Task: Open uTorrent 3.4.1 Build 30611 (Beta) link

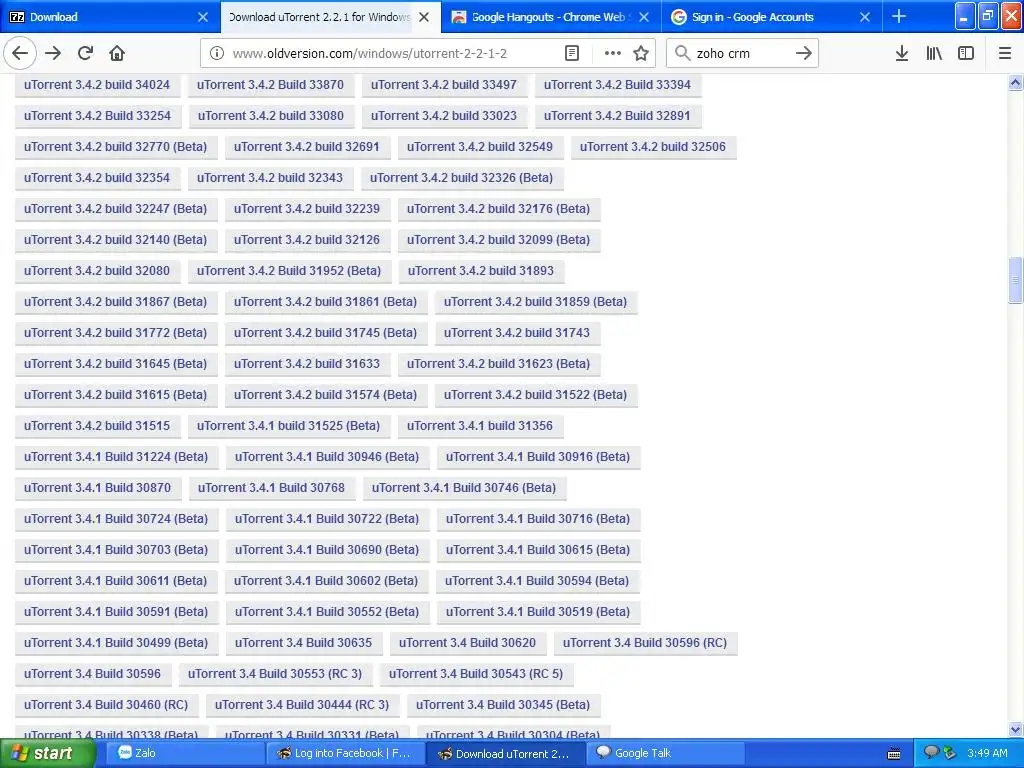Action: 116,581
